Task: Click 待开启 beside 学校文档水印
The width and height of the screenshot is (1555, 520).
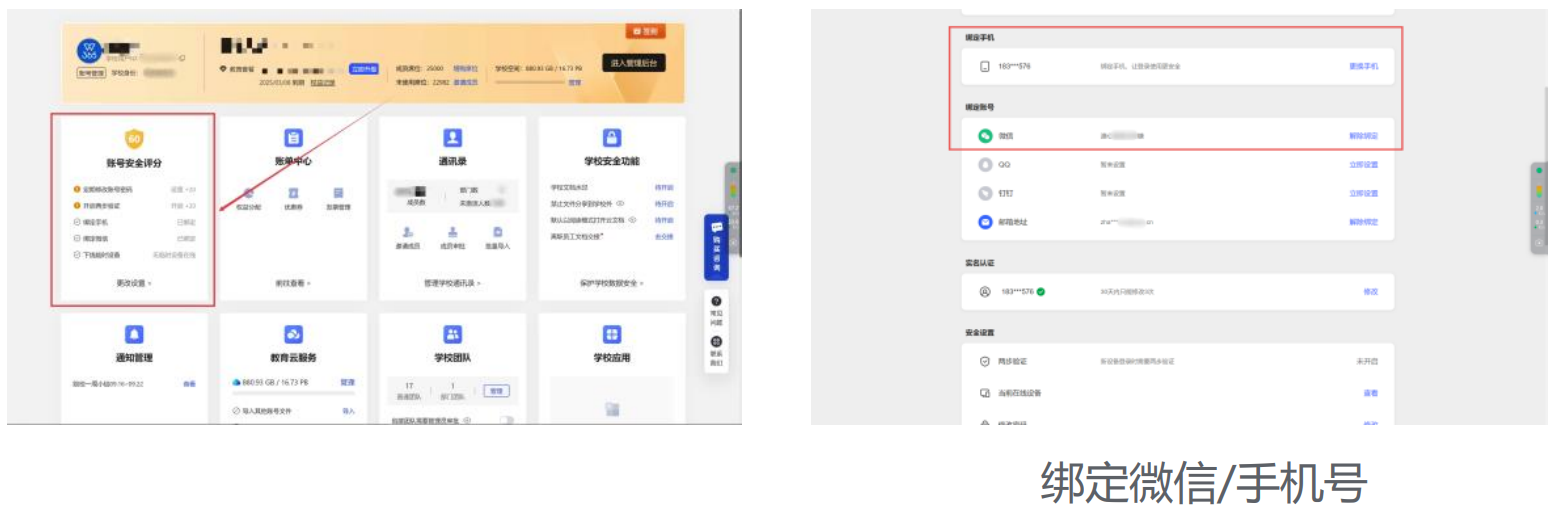Action: point(664,187)
